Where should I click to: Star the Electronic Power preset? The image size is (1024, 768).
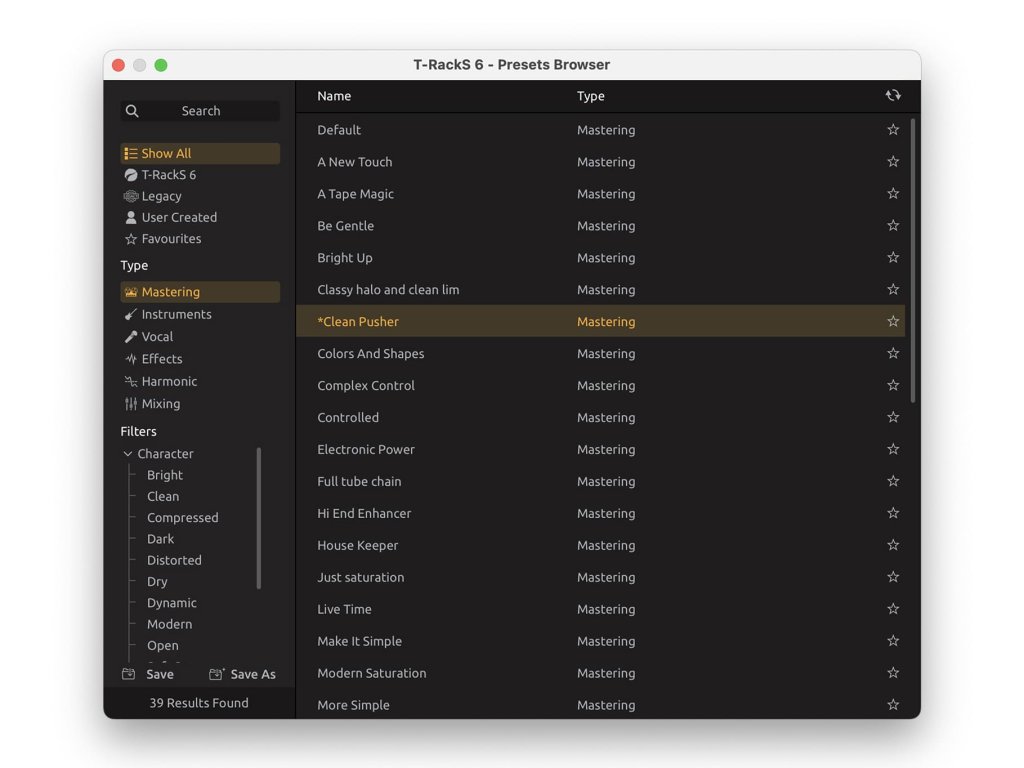pos(893,450)
